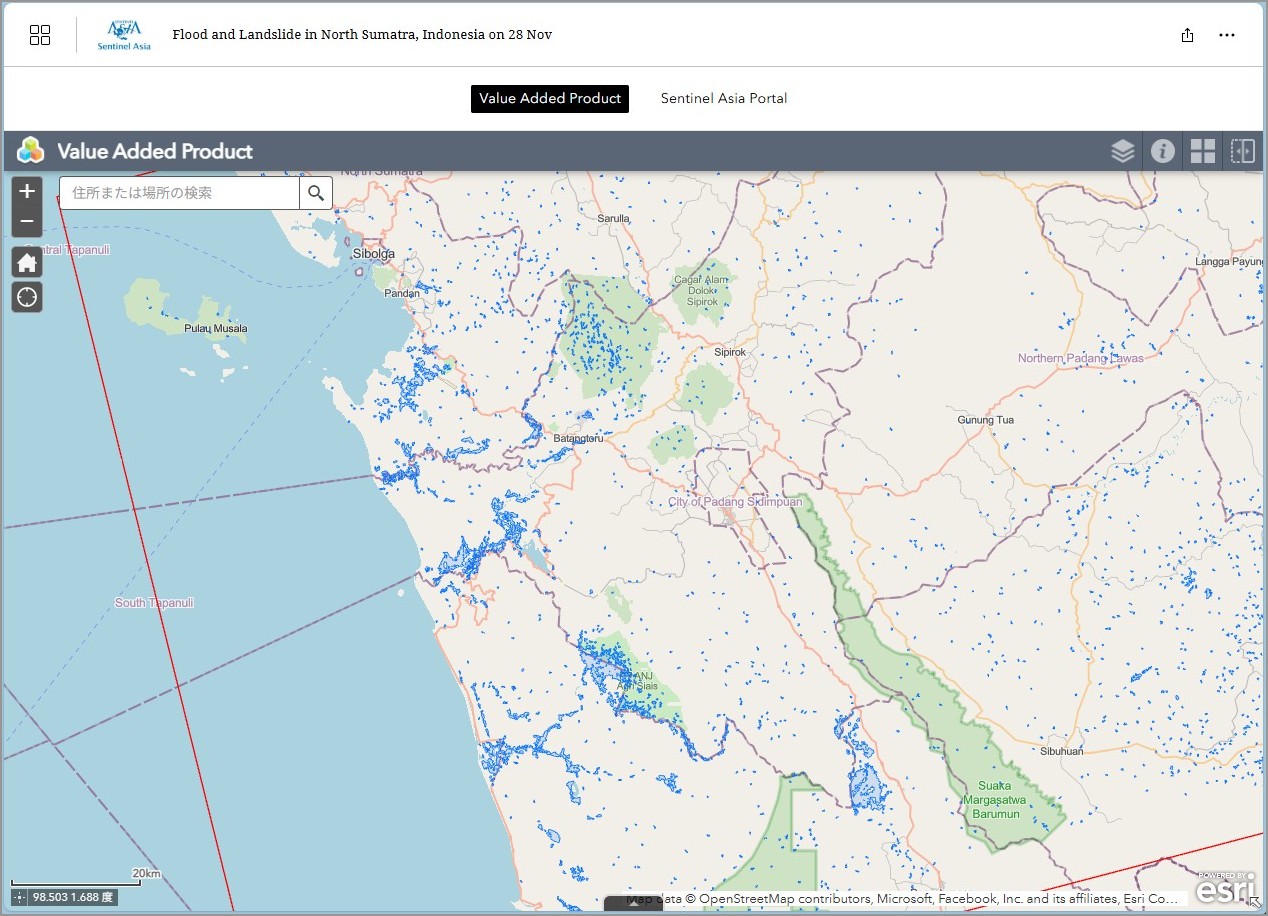Open the Layer List widget

pos(1122,151)
